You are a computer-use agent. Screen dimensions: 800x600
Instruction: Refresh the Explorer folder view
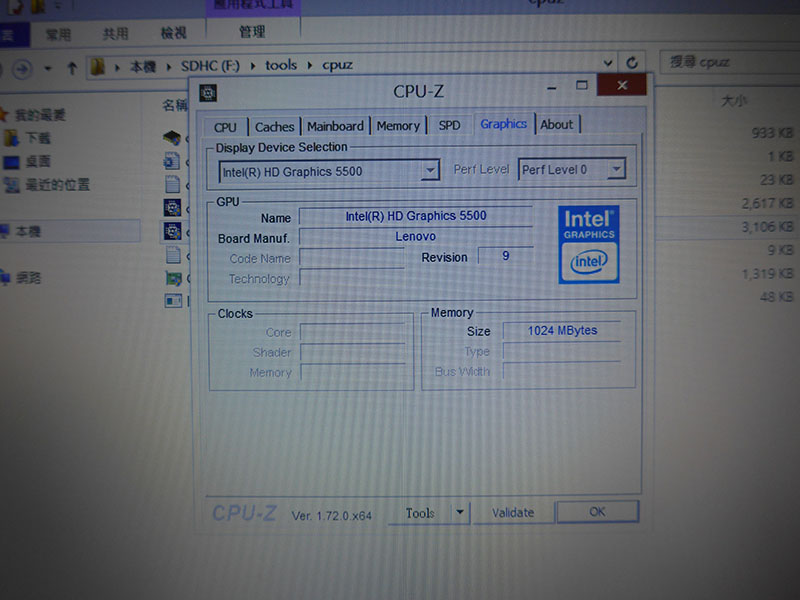pyautogui.click(x=632, y=63)
